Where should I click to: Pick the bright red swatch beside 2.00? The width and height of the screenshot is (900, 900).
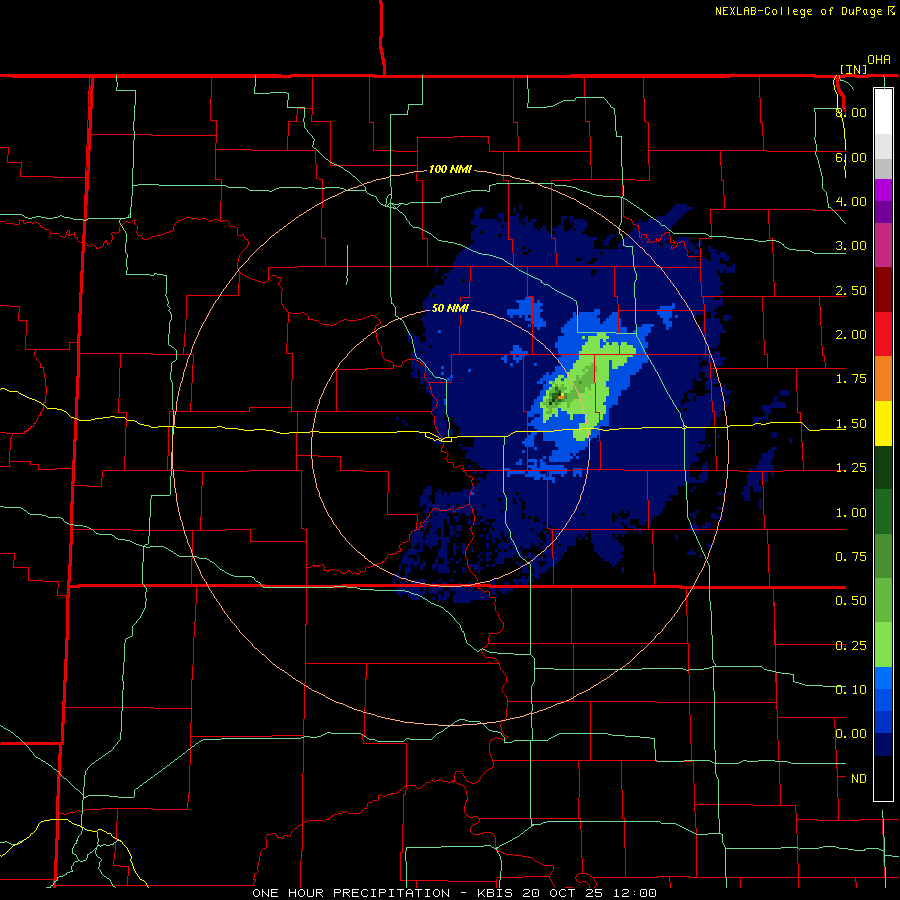(883, 334)
